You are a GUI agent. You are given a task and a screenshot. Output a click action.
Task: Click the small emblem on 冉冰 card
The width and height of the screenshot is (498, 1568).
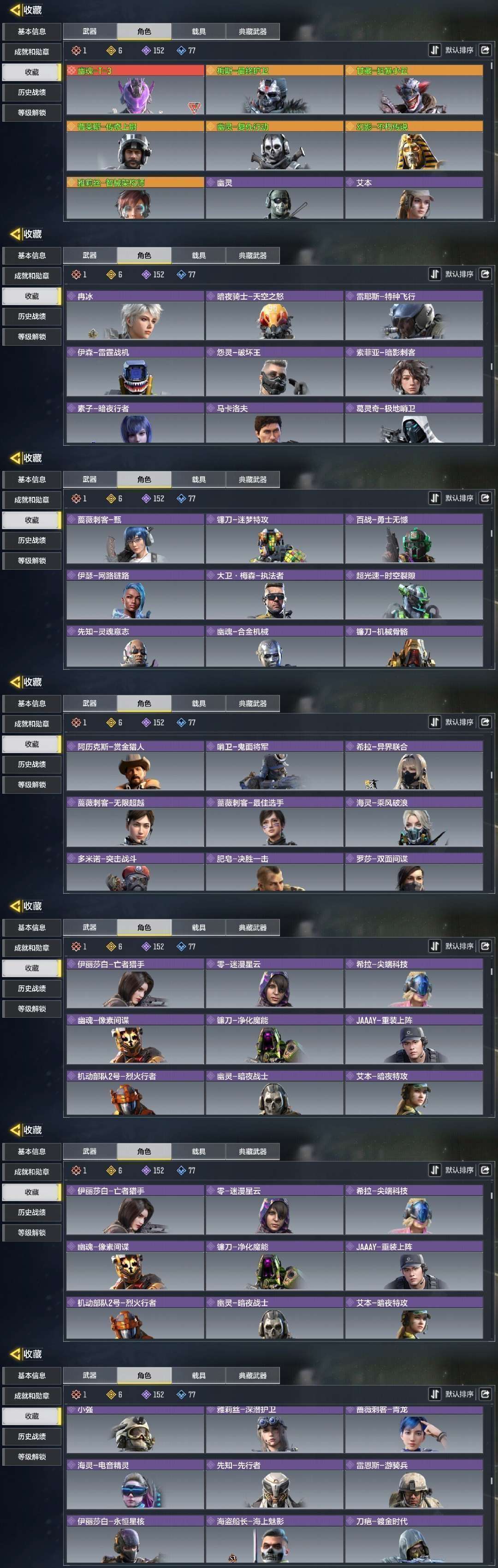point(93,333)
